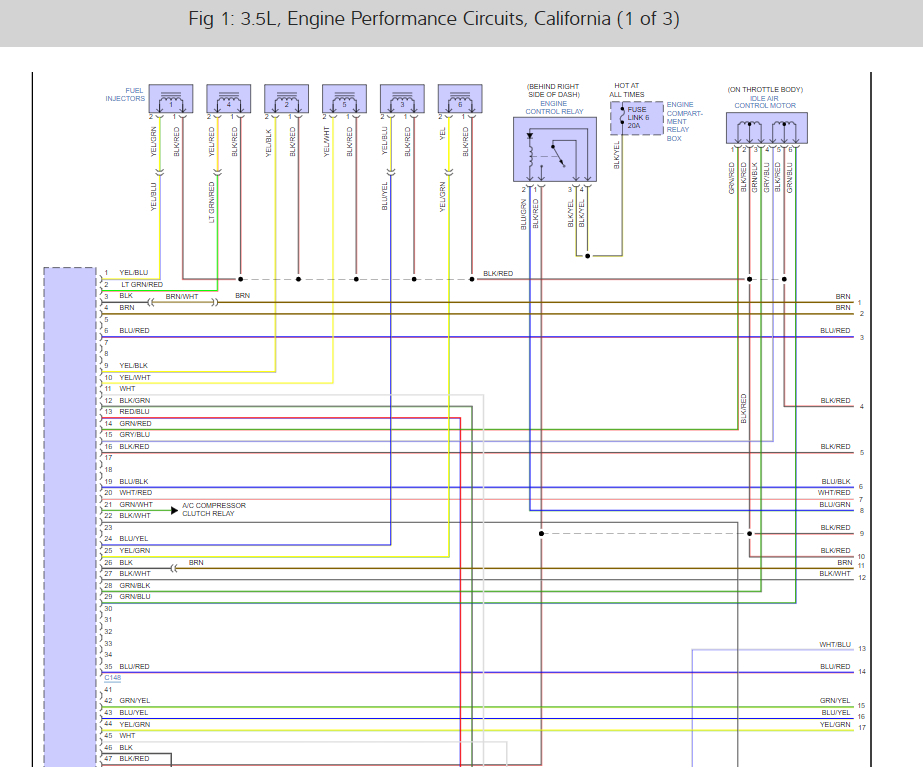923x780 pixels.
Task: Select the Engine Control Relay symbol
Action: (x=555, y=149)
